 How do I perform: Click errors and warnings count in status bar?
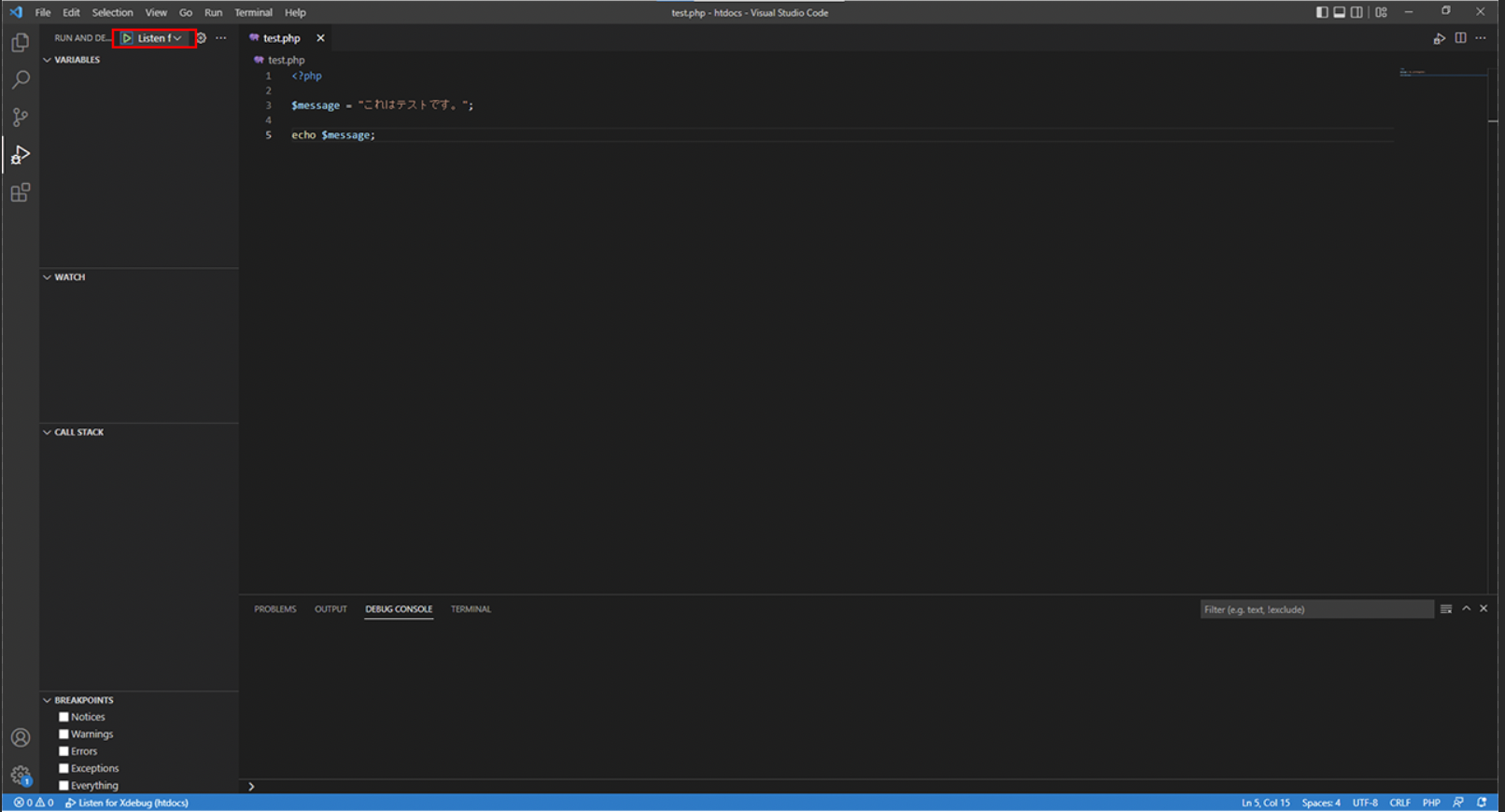click(34, 803)
